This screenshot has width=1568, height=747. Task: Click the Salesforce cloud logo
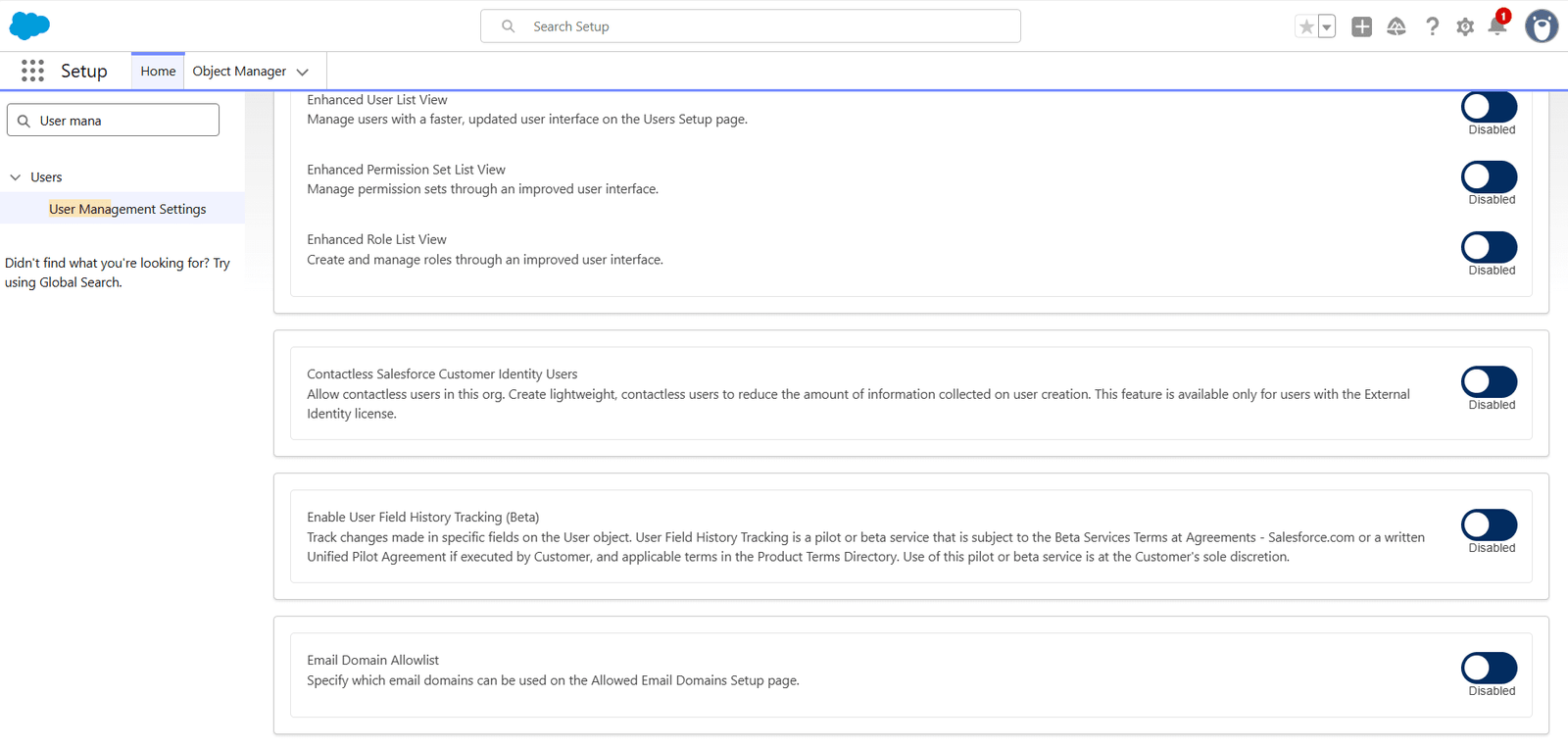tap(29, 25)
